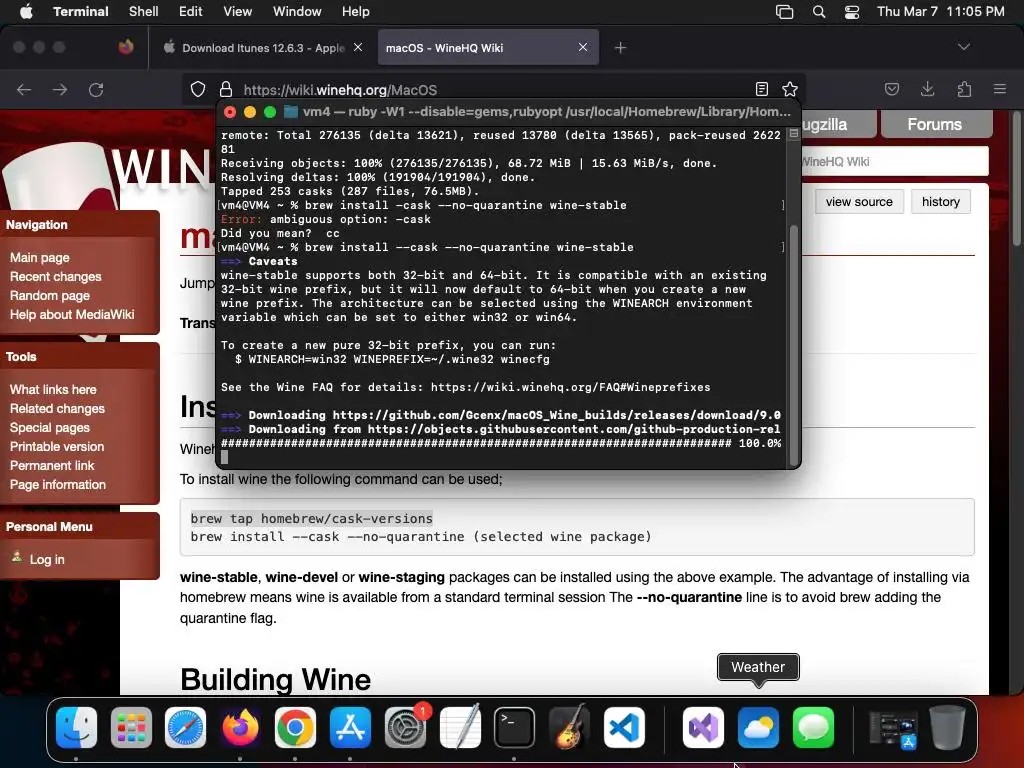1024x768 pixels.
Task: Show Firefox downloads panel
Action: pos(927,89)
